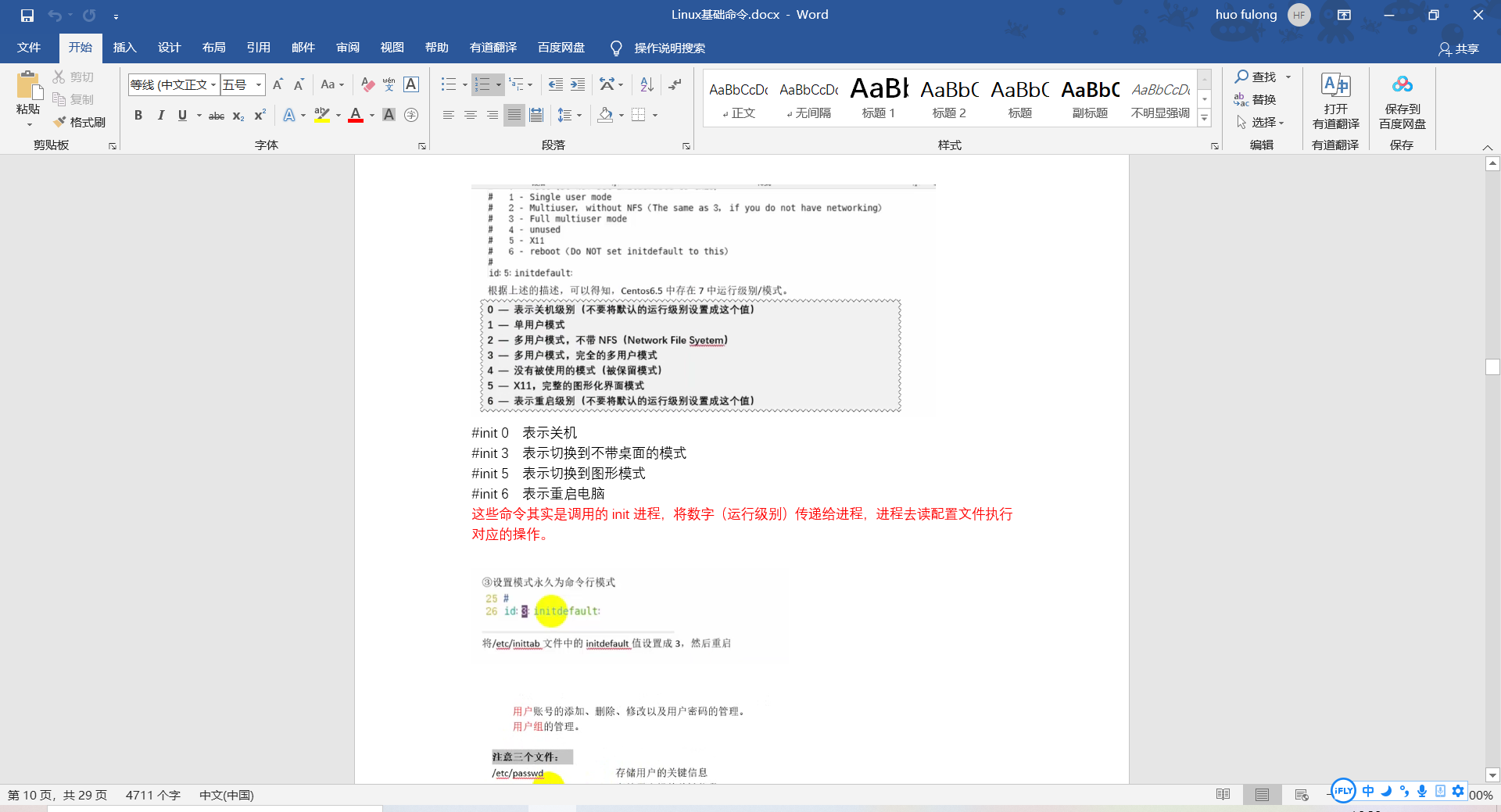Click the 共享 button
The width and height of the screenshot is (1501, 812).
click(1461, 48)
